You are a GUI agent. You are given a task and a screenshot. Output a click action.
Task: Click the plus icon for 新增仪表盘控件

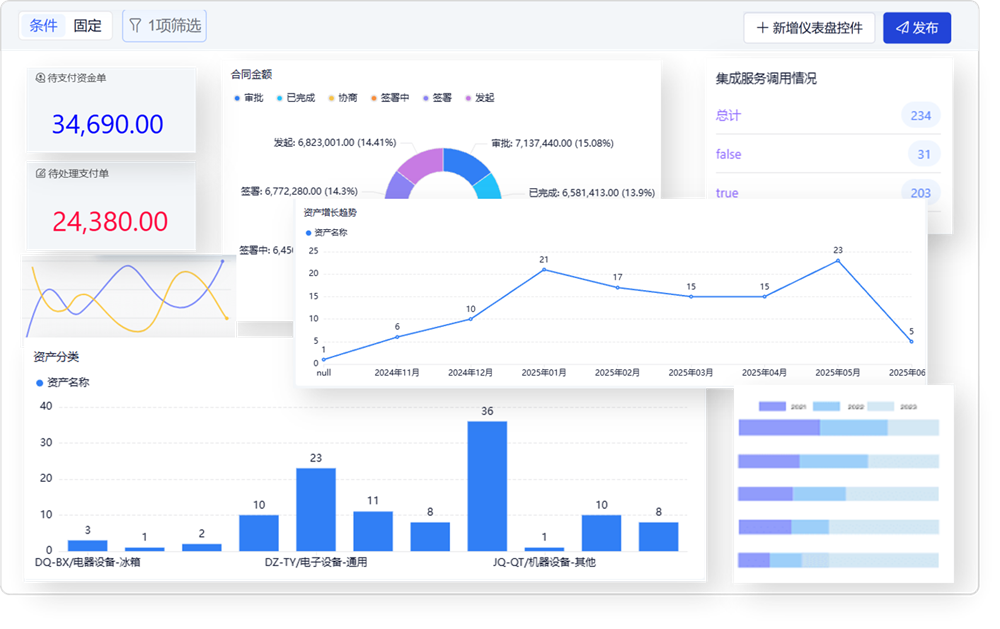point(762,28)
